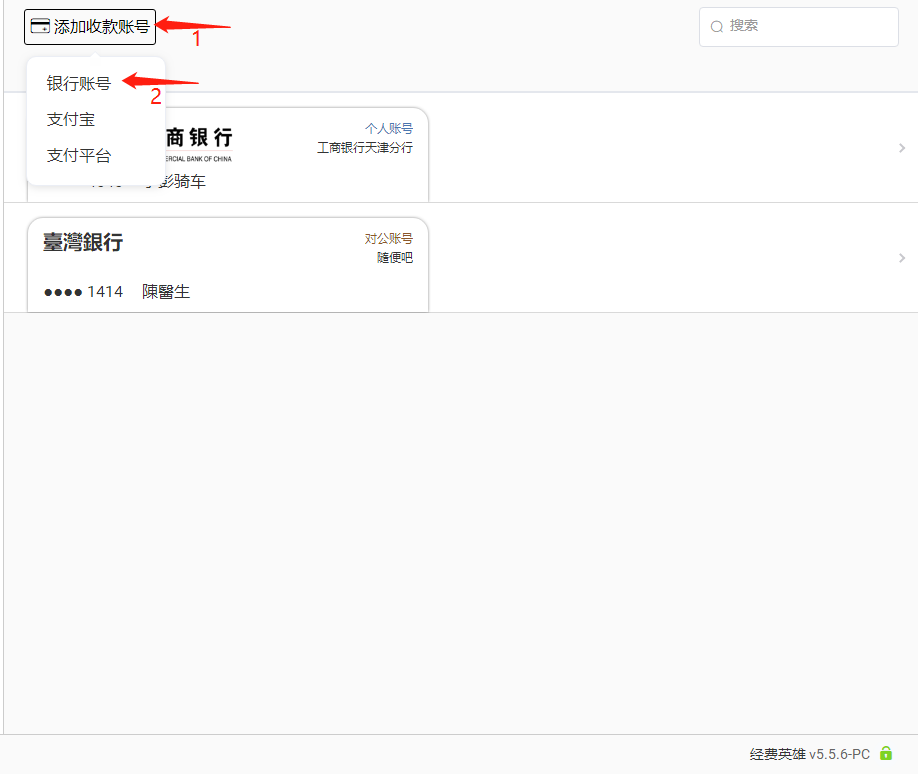This screenshot has height=775, width=918.
Task: Click the 经费英雄 v5.5.6-PC version text
Action: [x=809, y=754]
